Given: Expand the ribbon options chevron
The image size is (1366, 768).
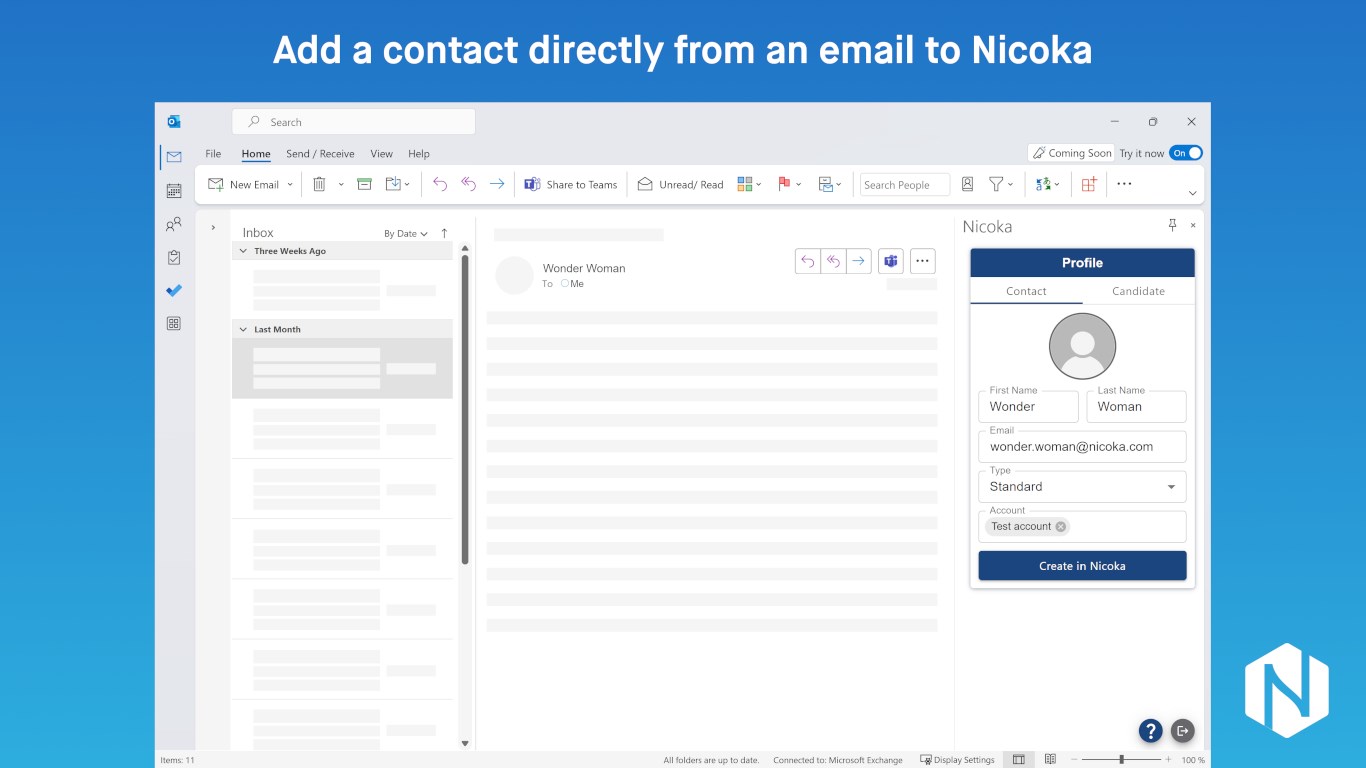Looking at the screenshot, I should 1192,193.
